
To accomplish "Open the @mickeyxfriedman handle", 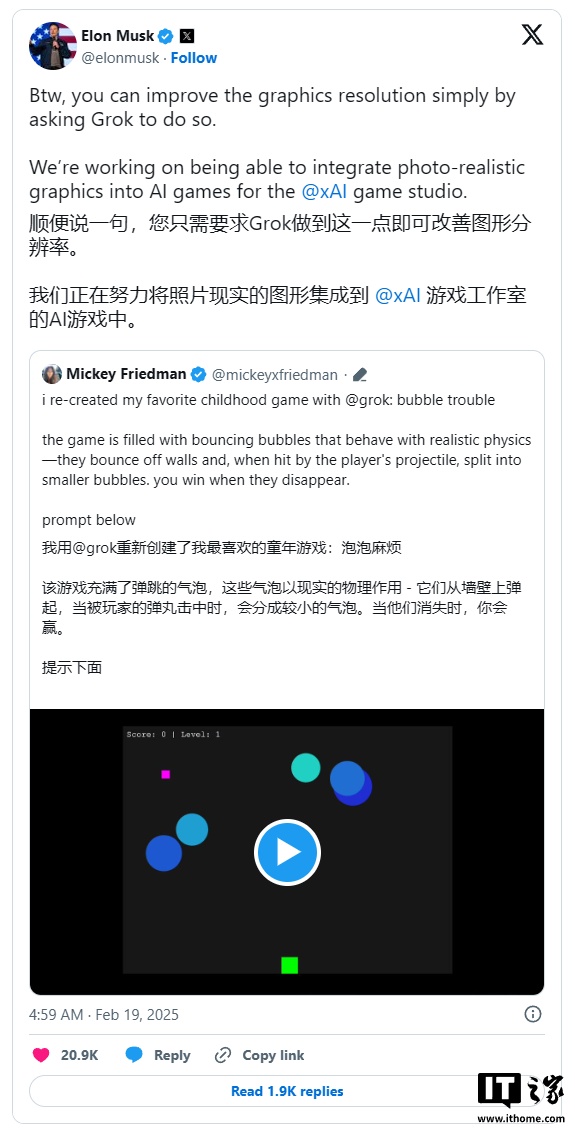I will pyautogui.click(x=274, y=374).
